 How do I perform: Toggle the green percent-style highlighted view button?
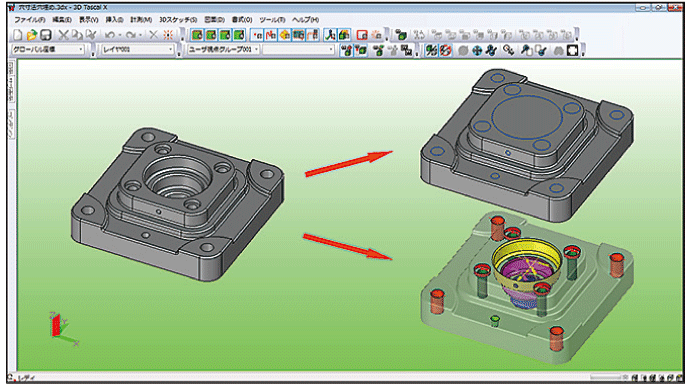click(x=431, y=50)
